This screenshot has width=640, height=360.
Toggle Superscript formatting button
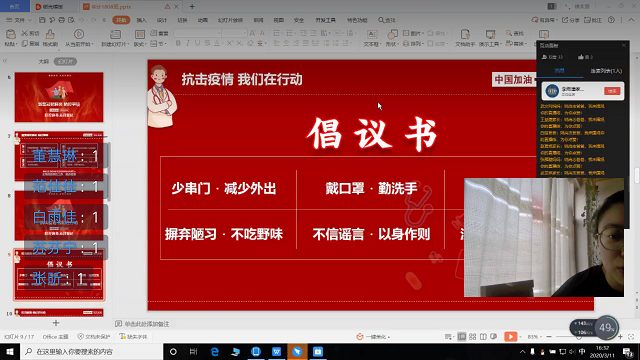[229, 43]
